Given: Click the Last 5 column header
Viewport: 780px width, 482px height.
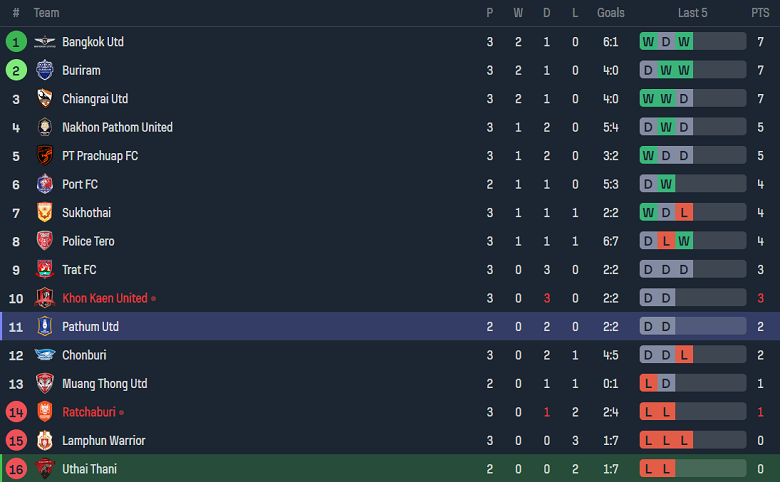Looking at the screenshot, I should (x=692, y=13).
